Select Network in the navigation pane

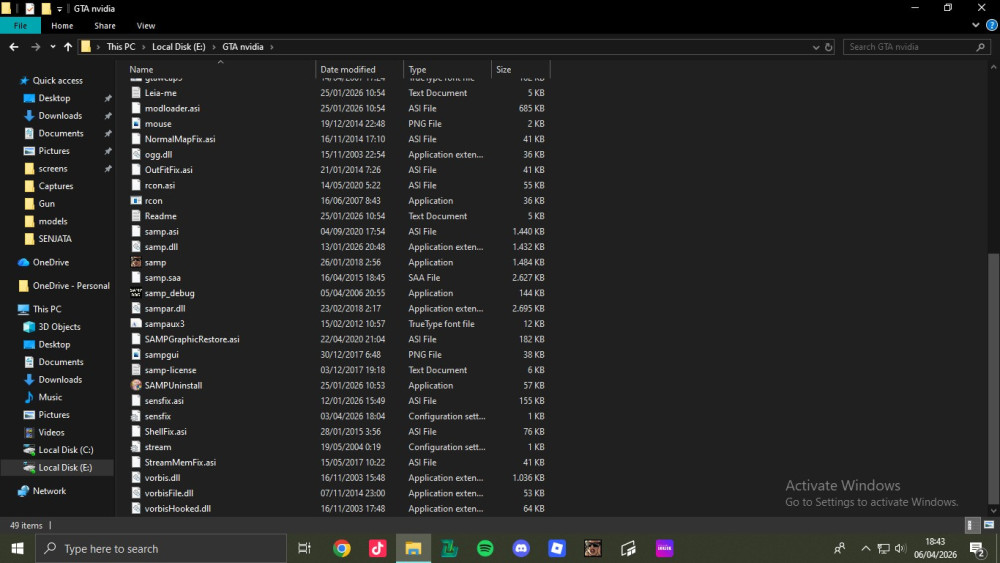[49, 491]
